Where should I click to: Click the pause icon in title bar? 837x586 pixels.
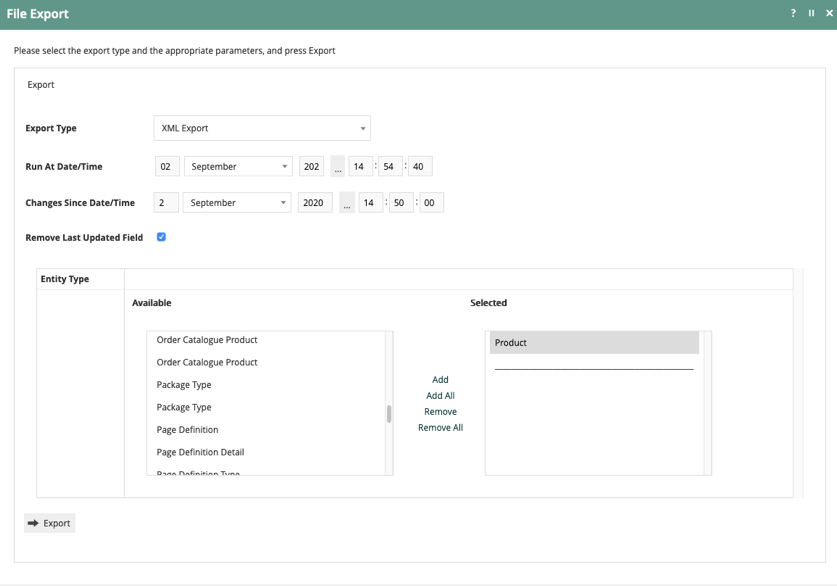click(811, 14)
